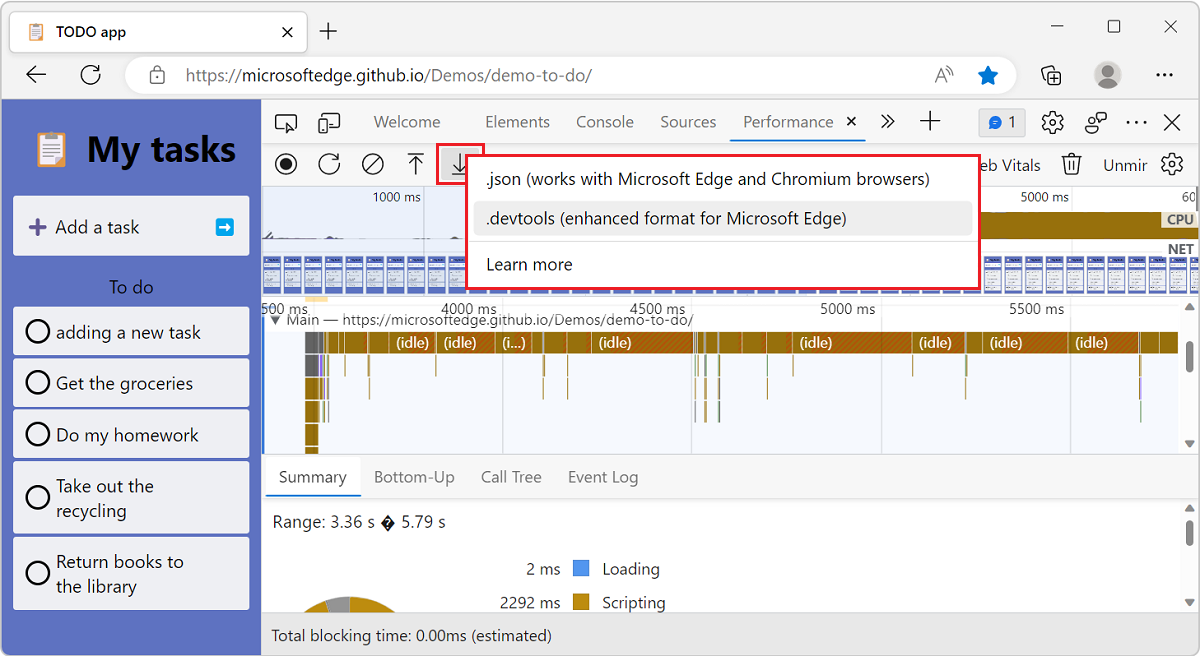
Task: Click the profile avatar icon
Action: click(x=1107, y=75)
